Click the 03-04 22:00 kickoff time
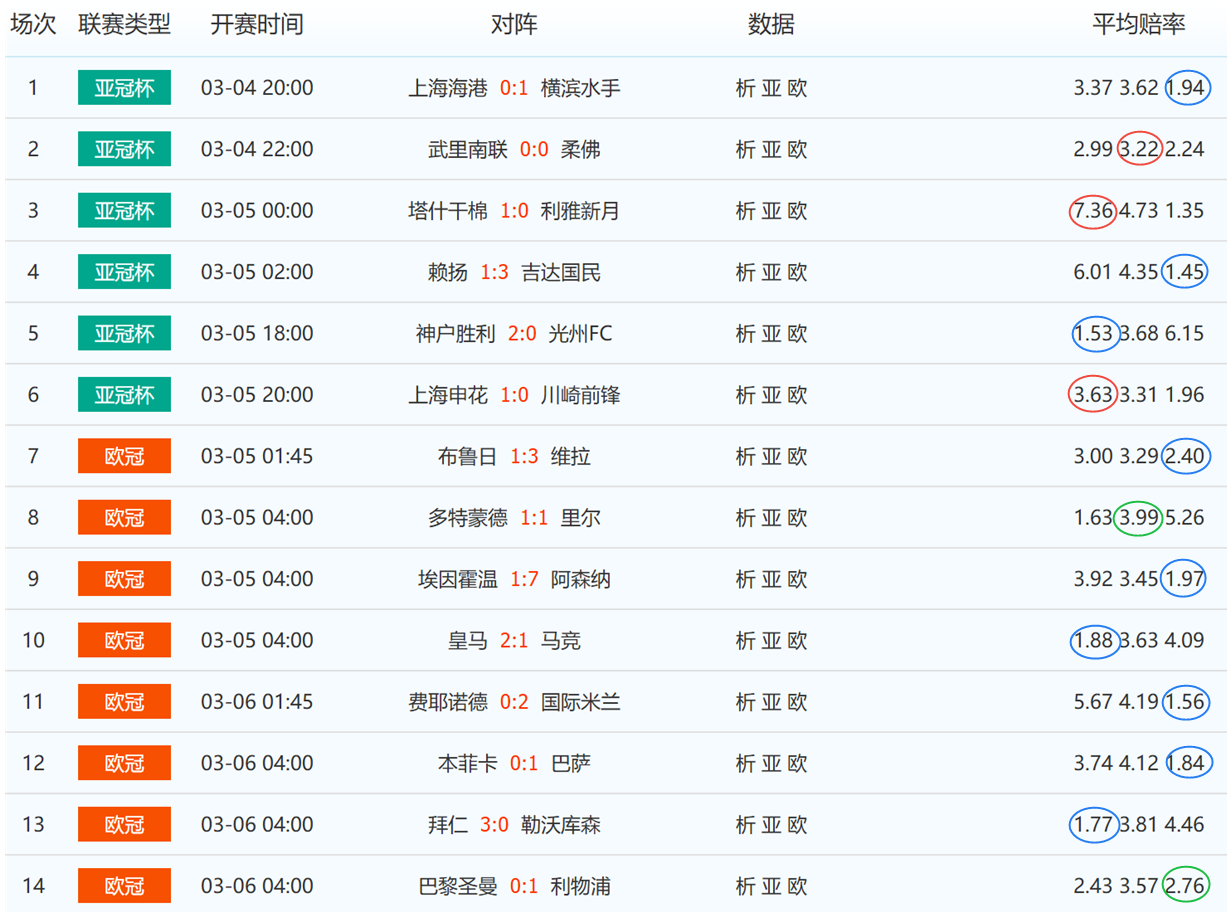This screenshot has width=1227, height=912. tap(257, 150)
